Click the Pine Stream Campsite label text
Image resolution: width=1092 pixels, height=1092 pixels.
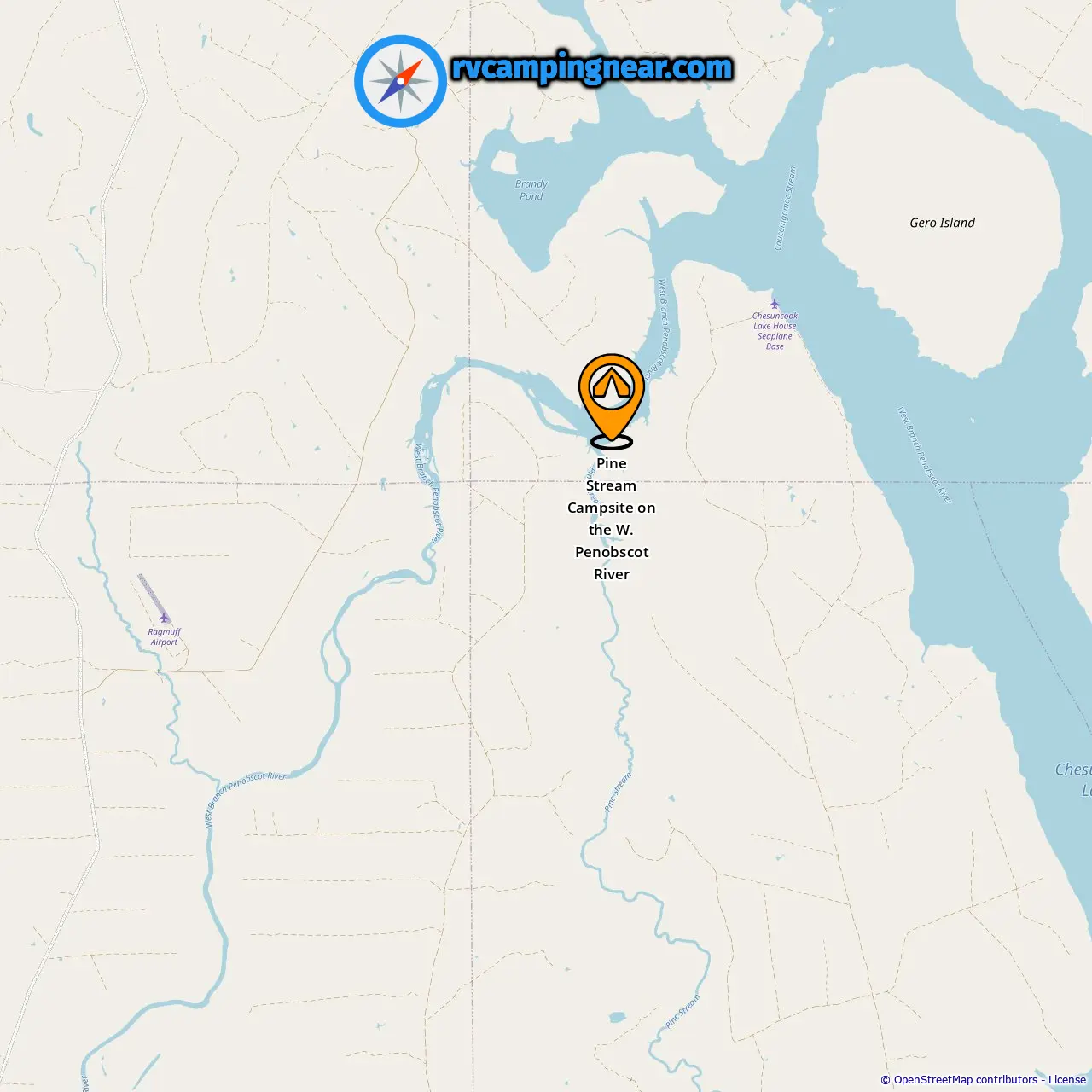click(x=612, y=519)
